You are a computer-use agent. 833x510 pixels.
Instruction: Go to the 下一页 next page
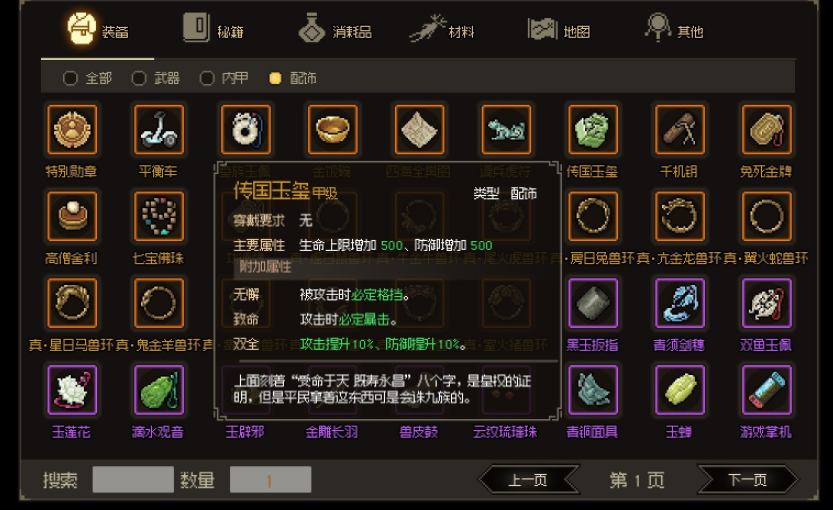point(747,480)
